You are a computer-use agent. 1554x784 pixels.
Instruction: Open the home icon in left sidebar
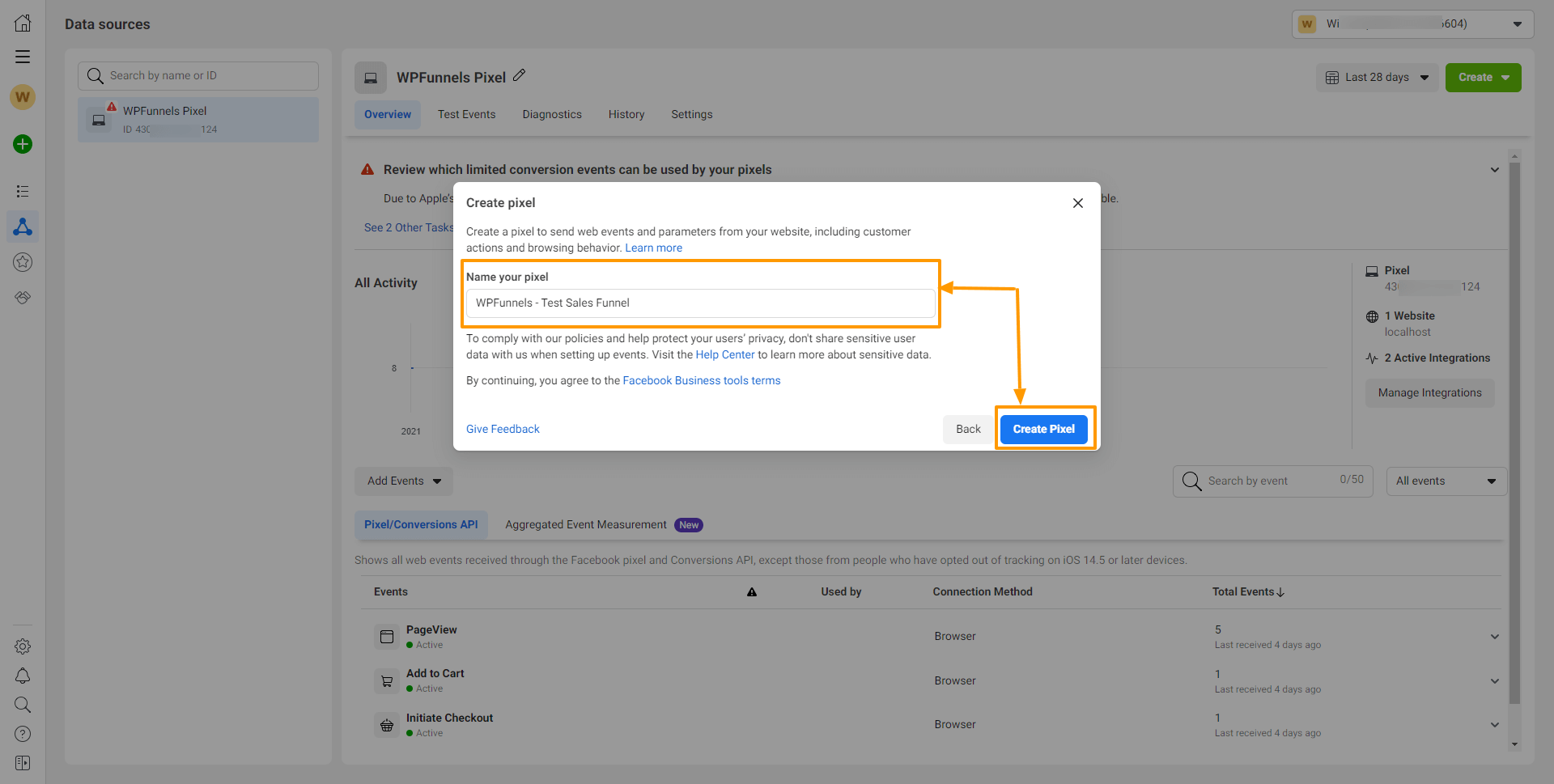23,23
